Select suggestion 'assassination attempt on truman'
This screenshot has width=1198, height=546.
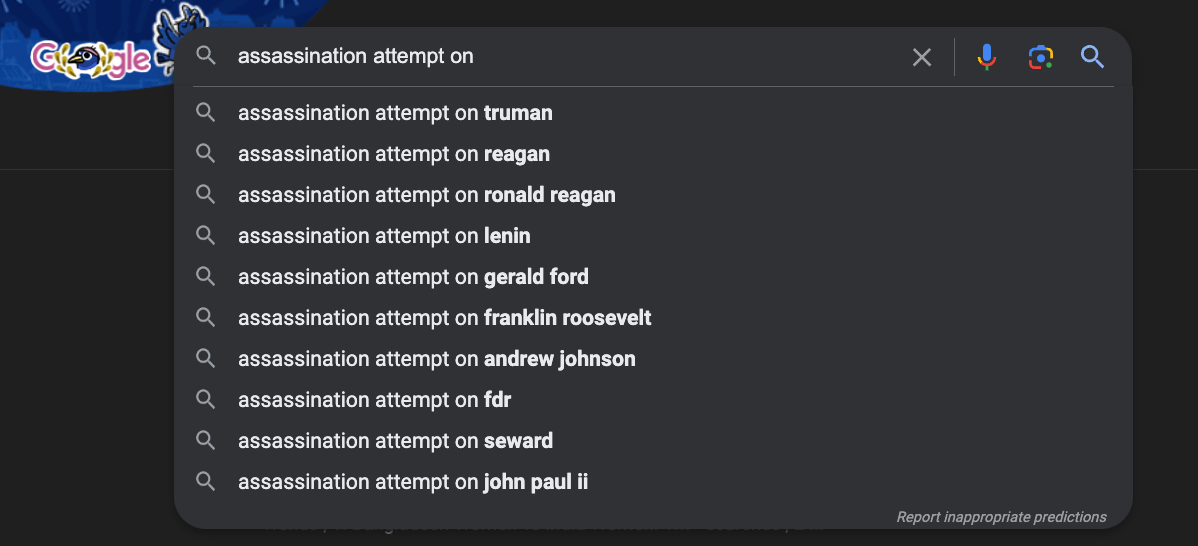(653, 113)
